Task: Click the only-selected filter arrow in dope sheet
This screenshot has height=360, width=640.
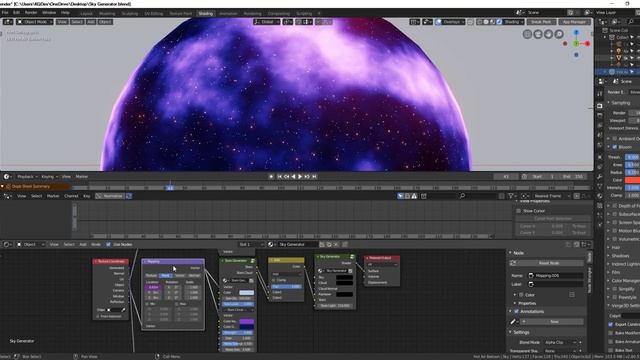Action: tap(400, 196)
